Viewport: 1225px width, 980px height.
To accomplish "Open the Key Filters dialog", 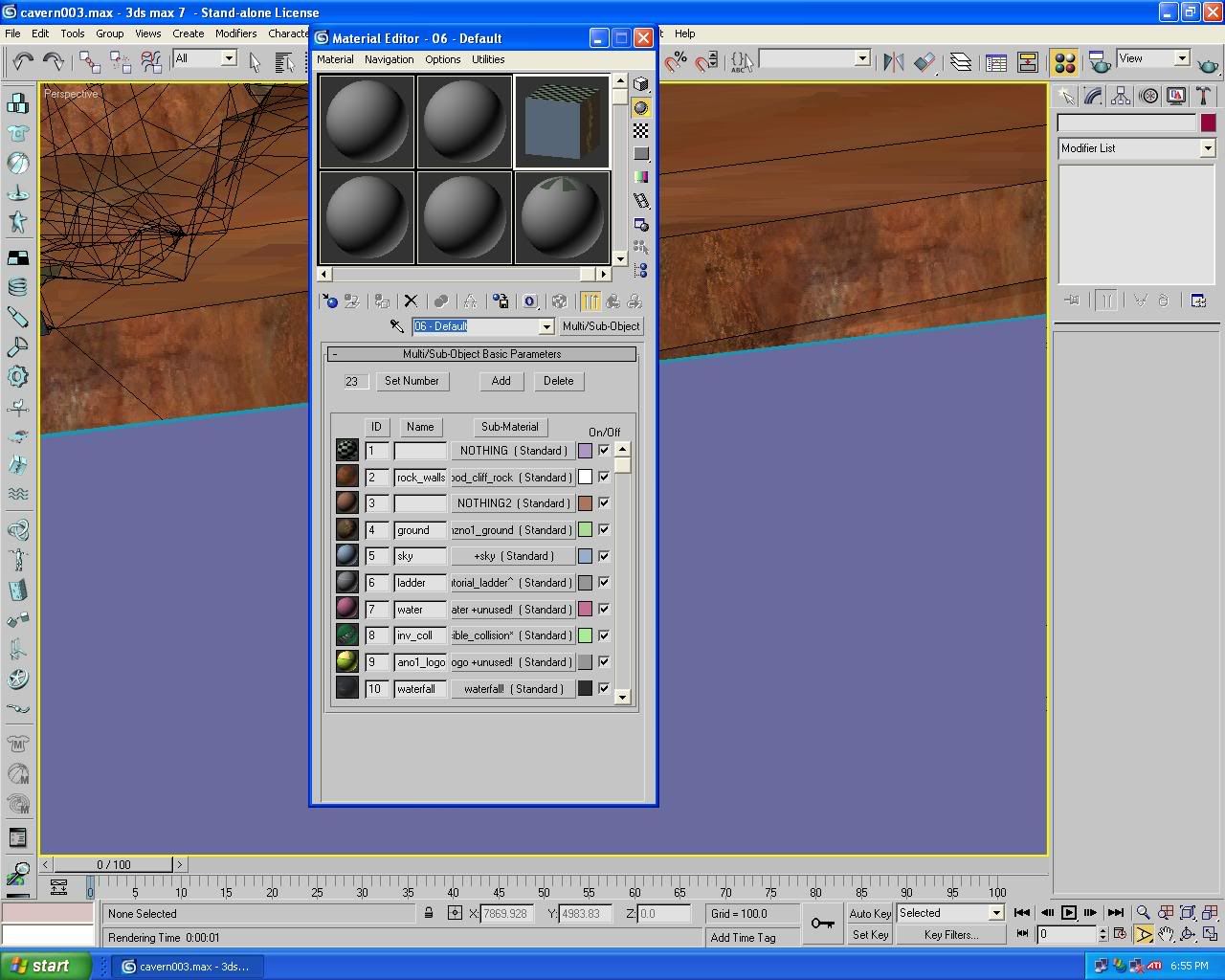I will tap(951, 935).
